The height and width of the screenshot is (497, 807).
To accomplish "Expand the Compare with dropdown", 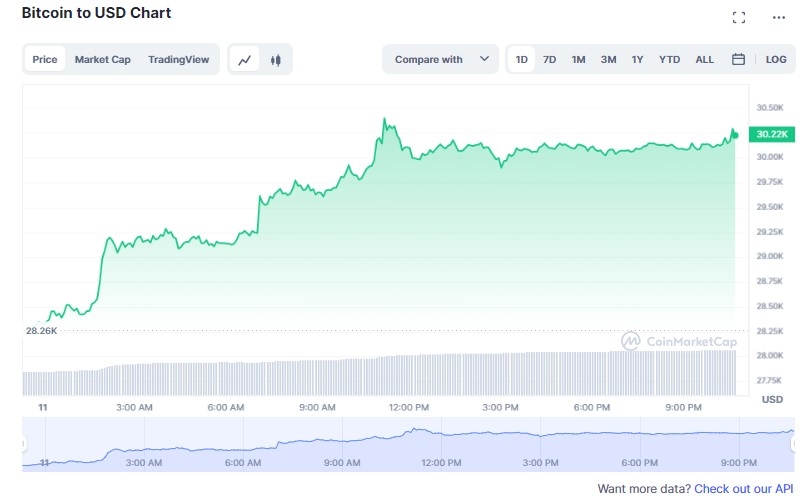I will [440, 59].
